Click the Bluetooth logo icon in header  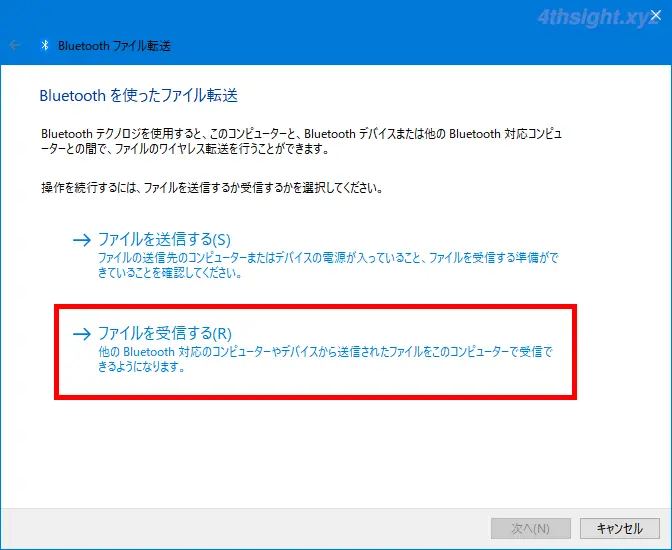tap(45, 45)
